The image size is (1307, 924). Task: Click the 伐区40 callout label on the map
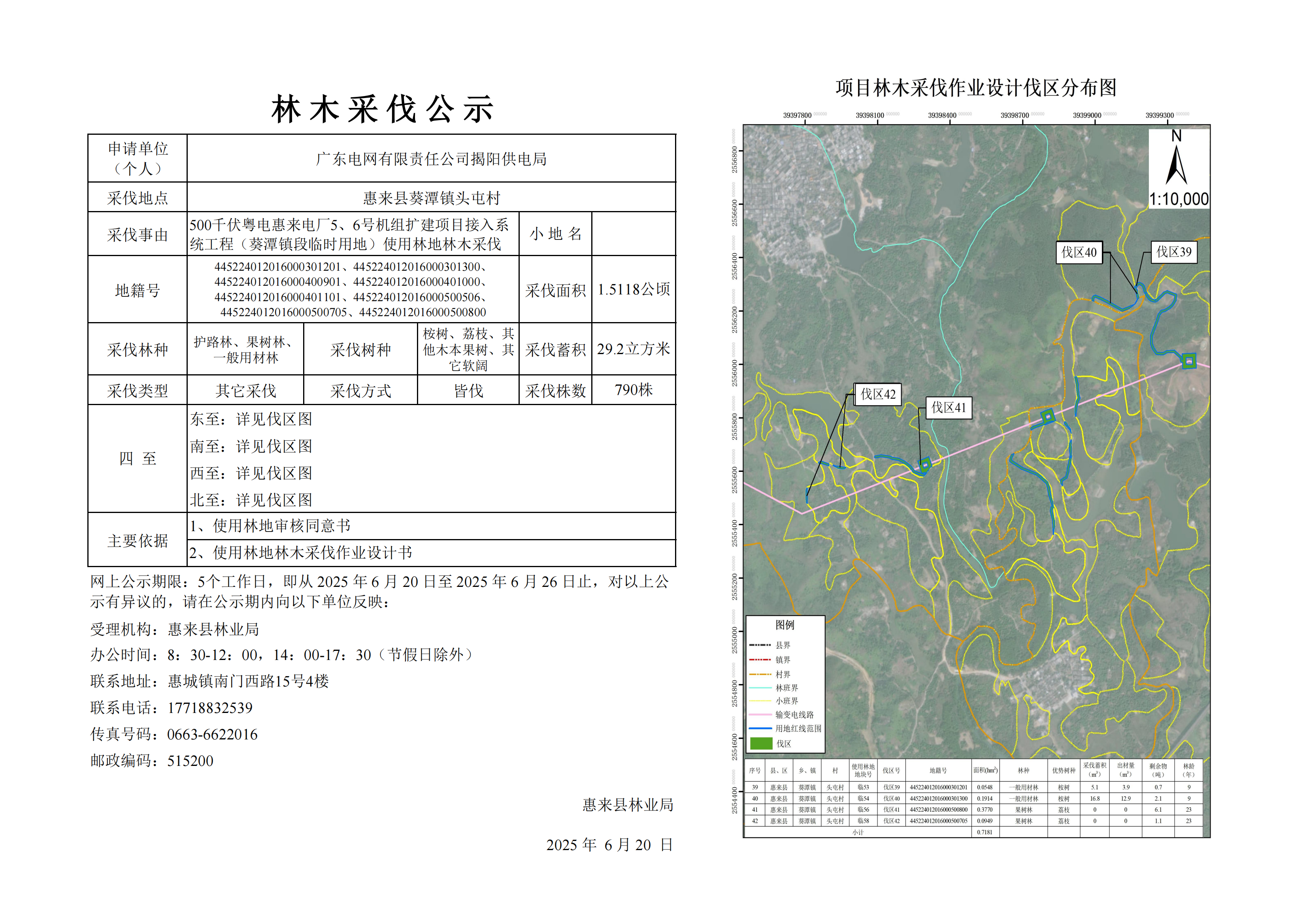(1079, 252)
